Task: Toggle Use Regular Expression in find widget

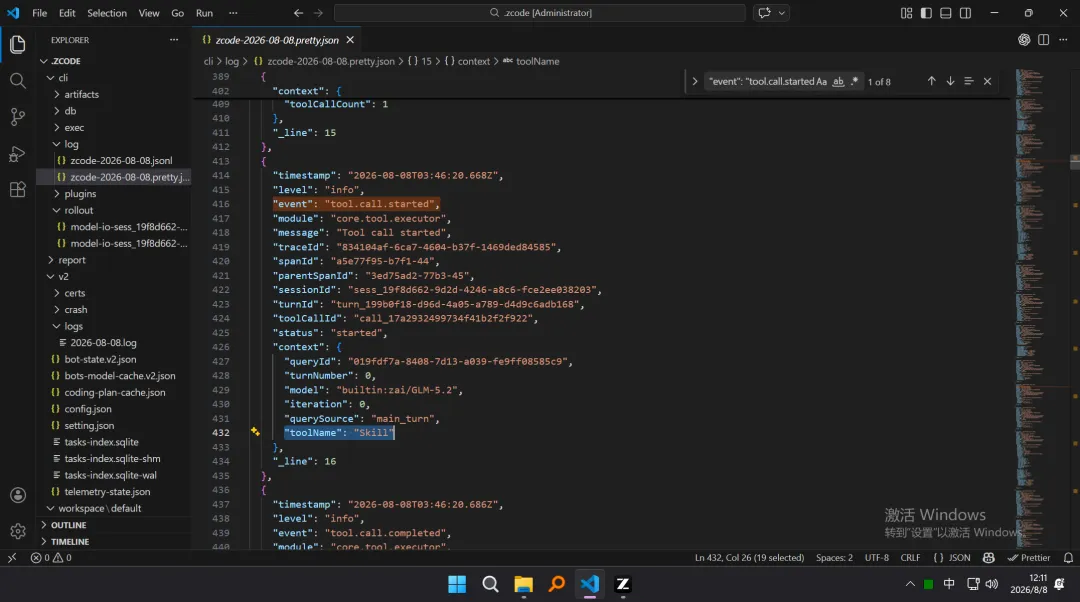Action: point(855,81)
